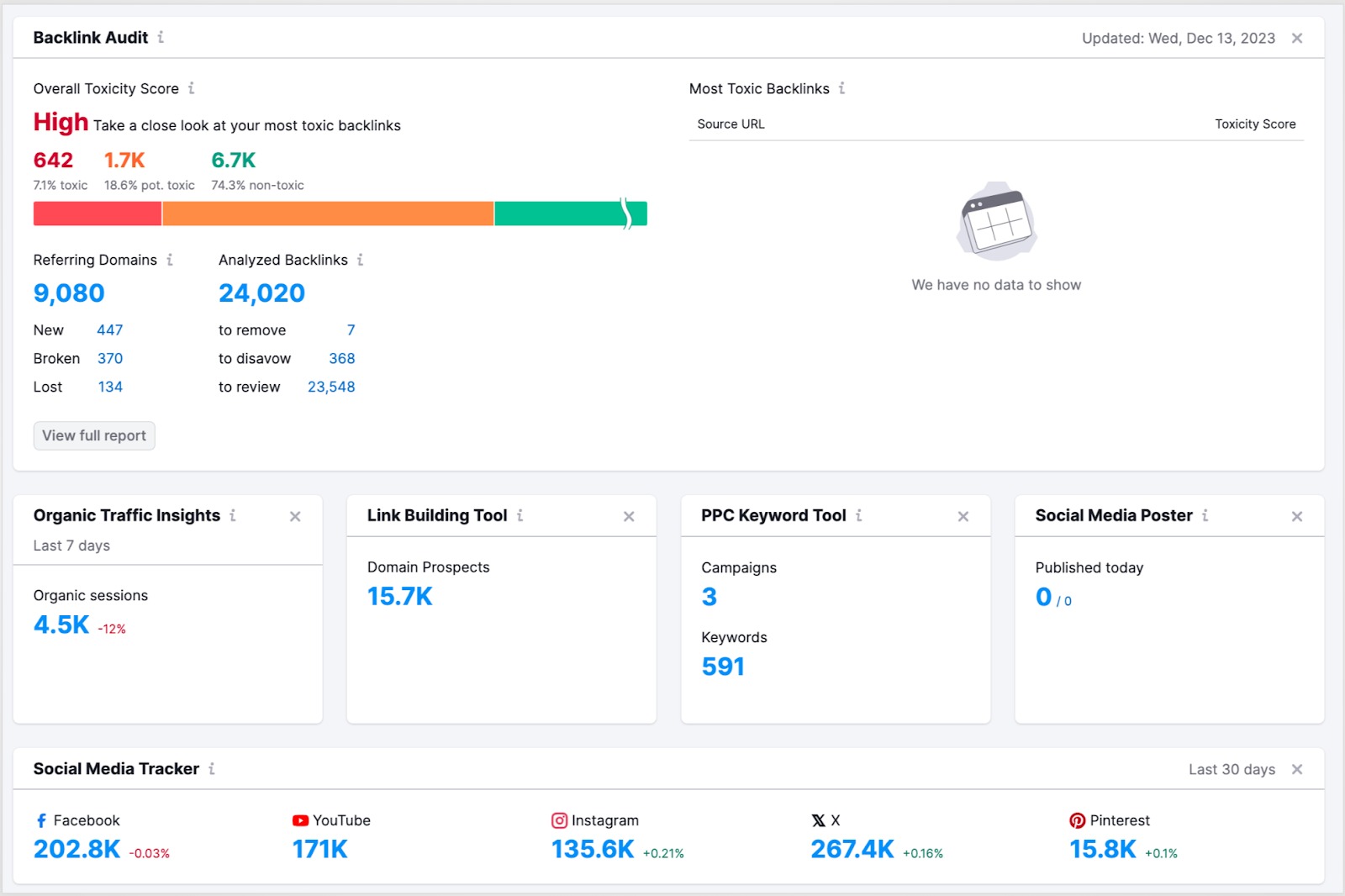Close the Organic Traffic Insights widget
Viewport: 1345px width, 896px height.
tap(295, 516)
